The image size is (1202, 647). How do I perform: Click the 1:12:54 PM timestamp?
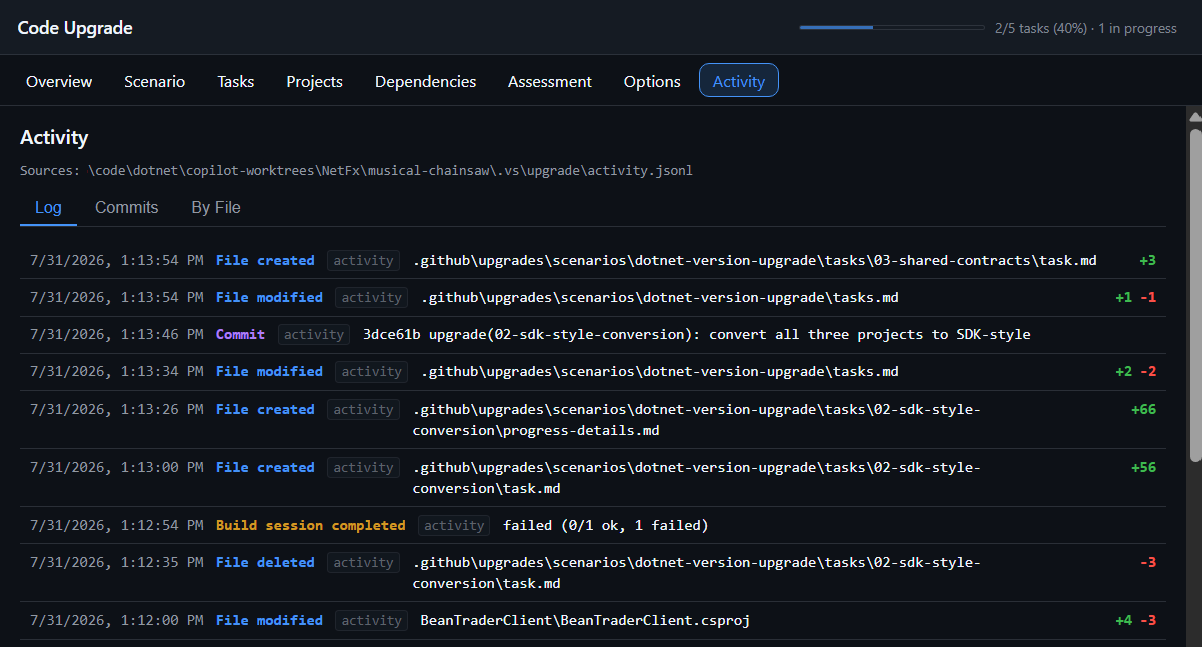click(x=117, y=525)
